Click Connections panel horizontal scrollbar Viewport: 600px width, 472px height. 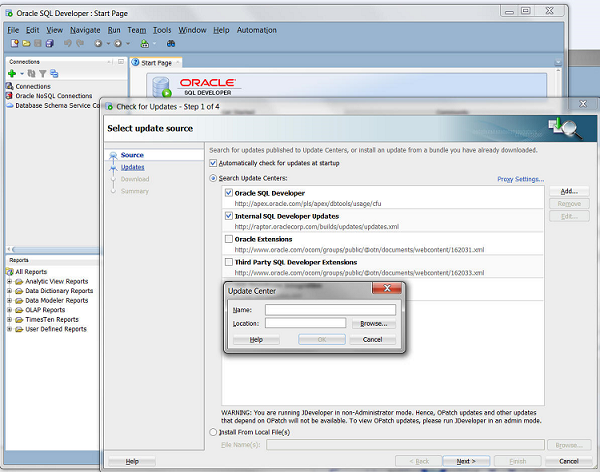(x=54, y=250)
